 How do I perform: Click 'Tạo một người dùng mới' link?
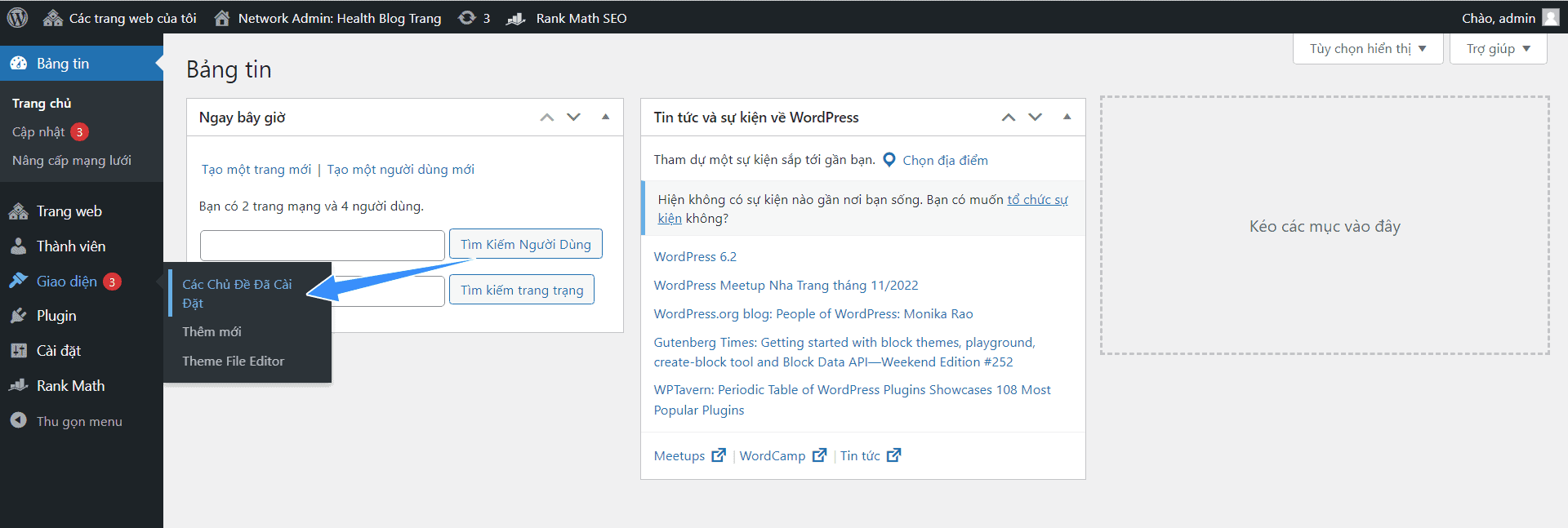pyautogui.click(x=400, y=170)
